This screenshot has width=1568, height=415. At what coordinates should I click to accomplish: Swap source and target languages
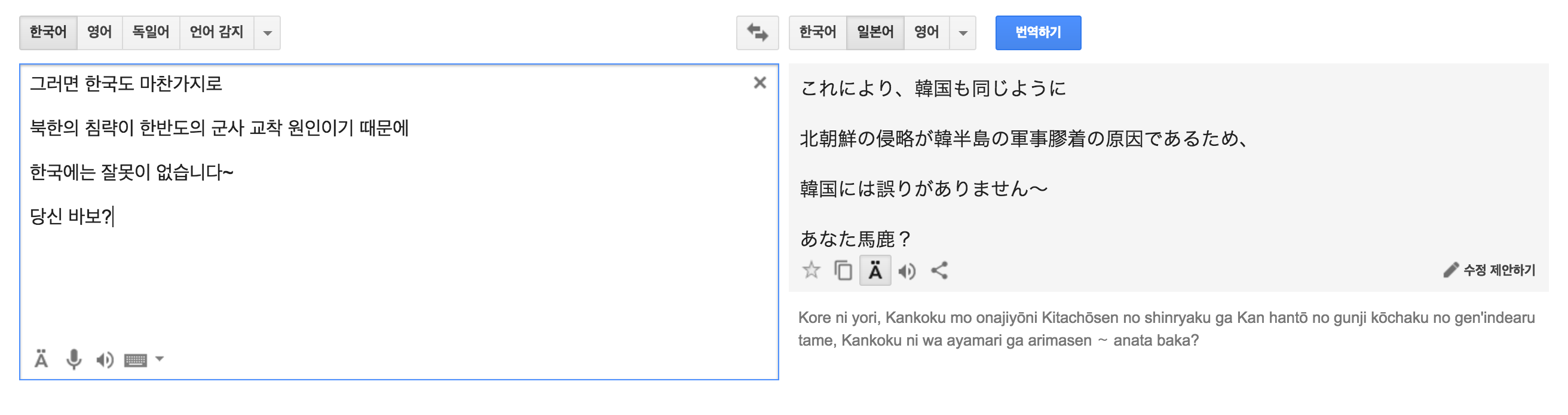[x=757, y=32]
